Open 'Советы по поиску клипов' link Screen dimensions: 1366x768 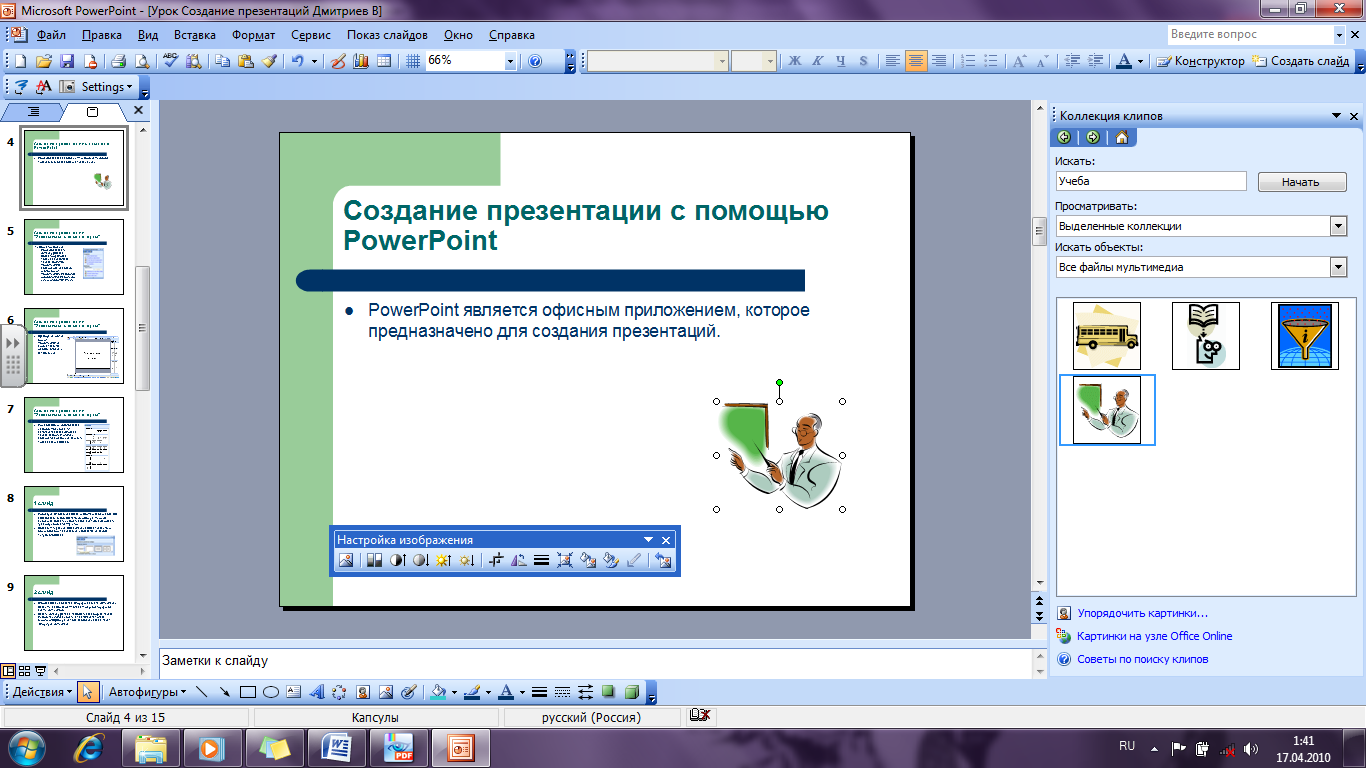(1143, 659)
